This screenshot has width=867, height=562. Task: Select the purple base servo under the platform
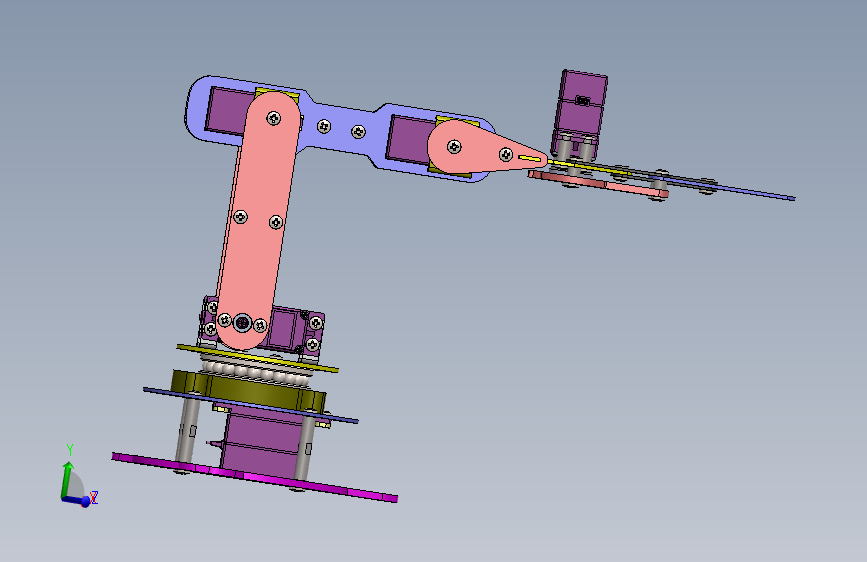click(x=265, y=443)
